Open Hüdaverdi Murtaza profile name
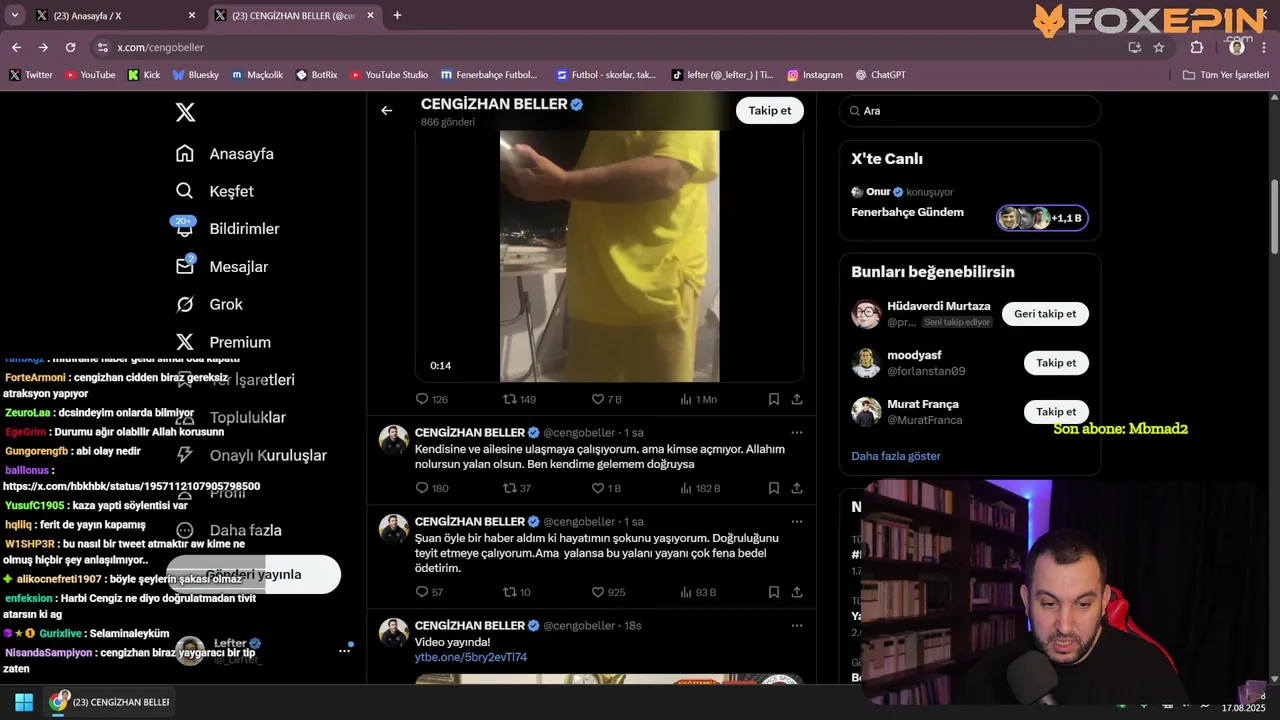 (939, 306)
